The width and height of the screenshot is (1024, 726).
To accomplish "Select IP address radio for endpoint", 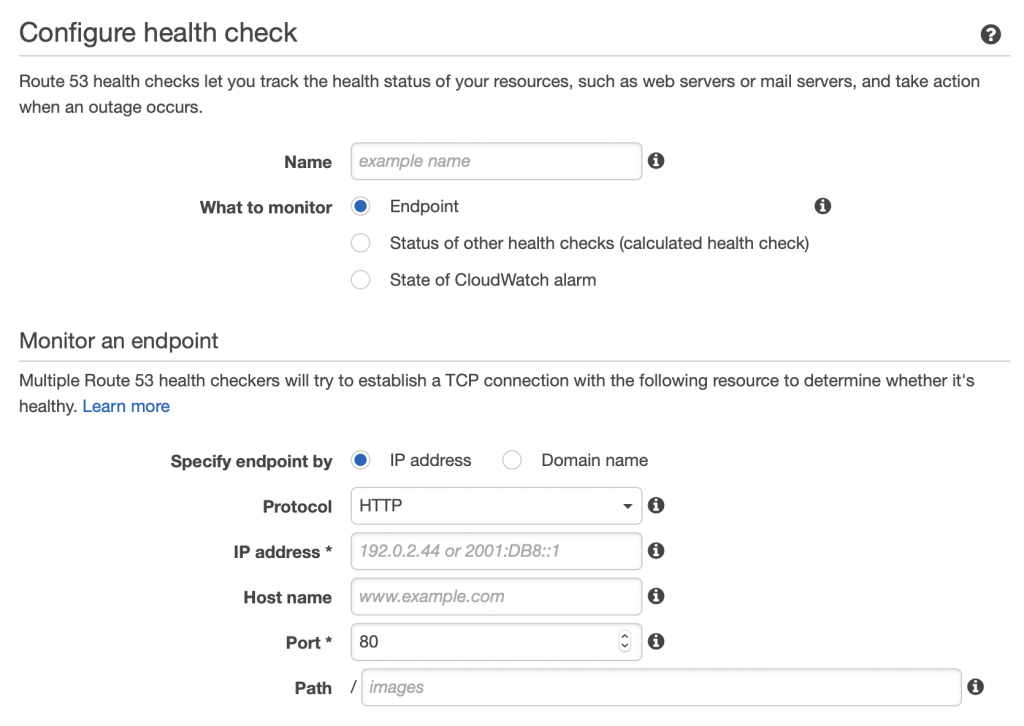I will [x=360, y=460].
